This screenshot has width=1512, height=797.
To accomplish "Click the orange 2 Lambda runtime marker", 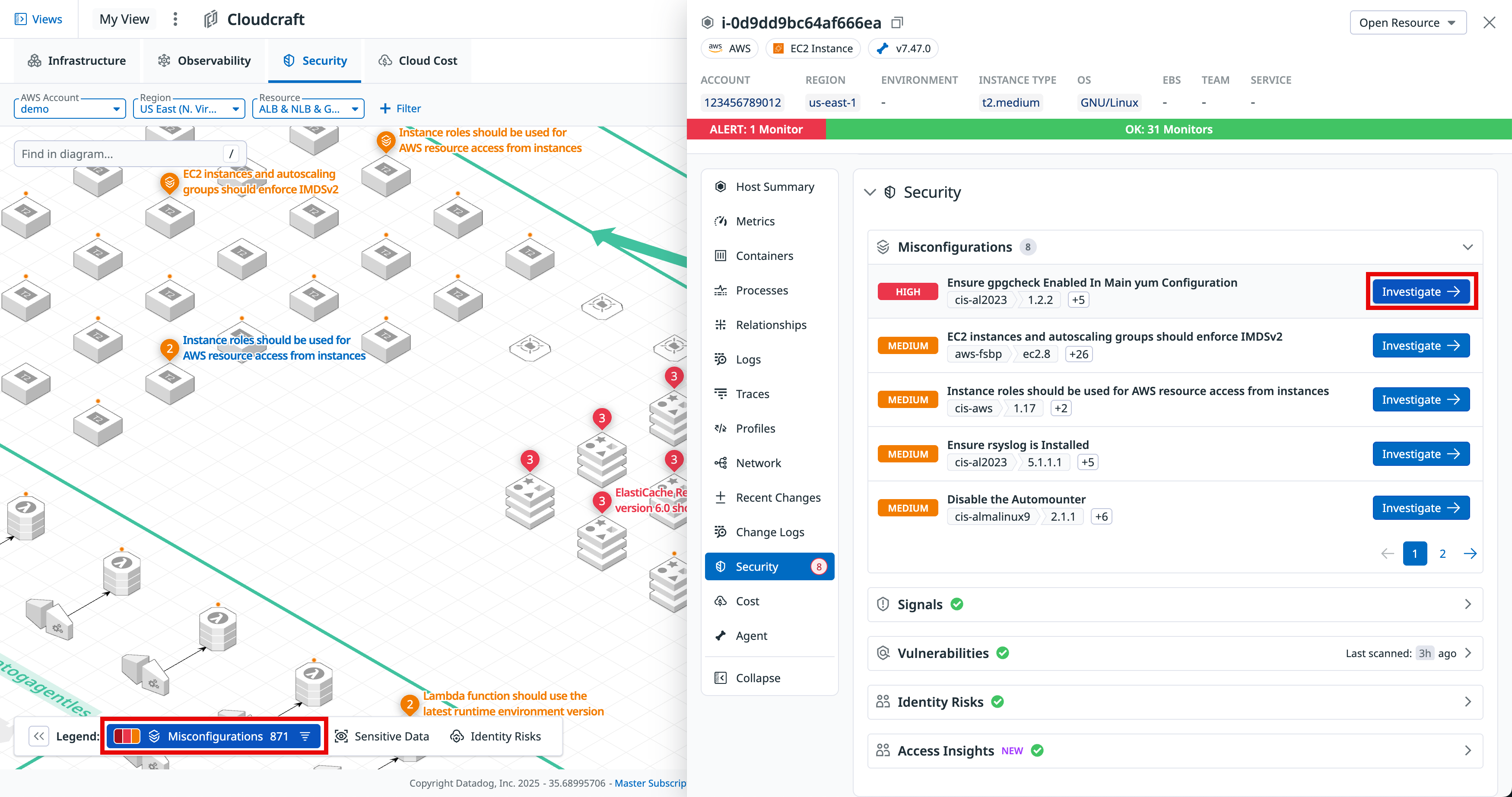I will pos(410,704).
